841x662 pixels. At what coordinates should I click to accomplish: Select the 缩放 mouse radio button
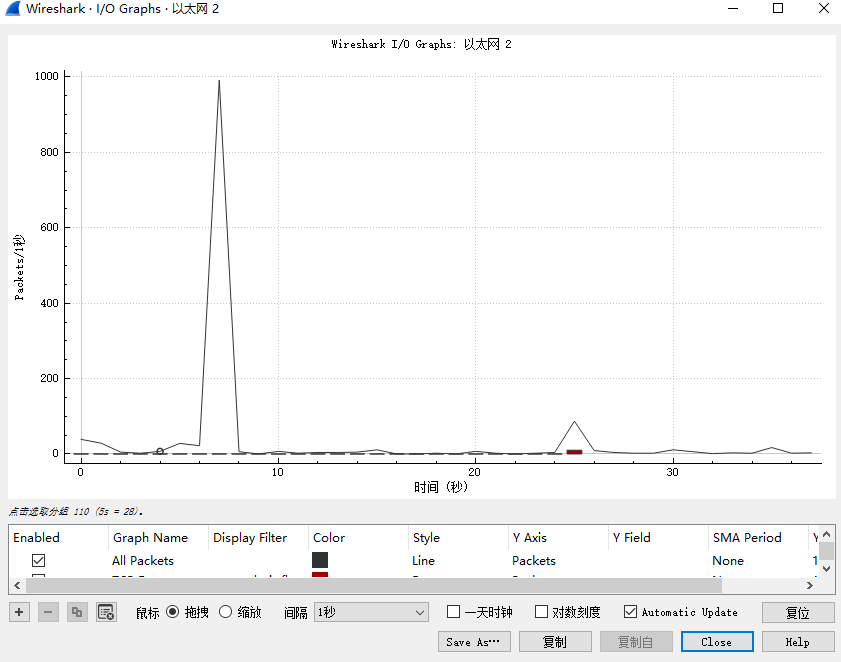[x=225, y=612]
